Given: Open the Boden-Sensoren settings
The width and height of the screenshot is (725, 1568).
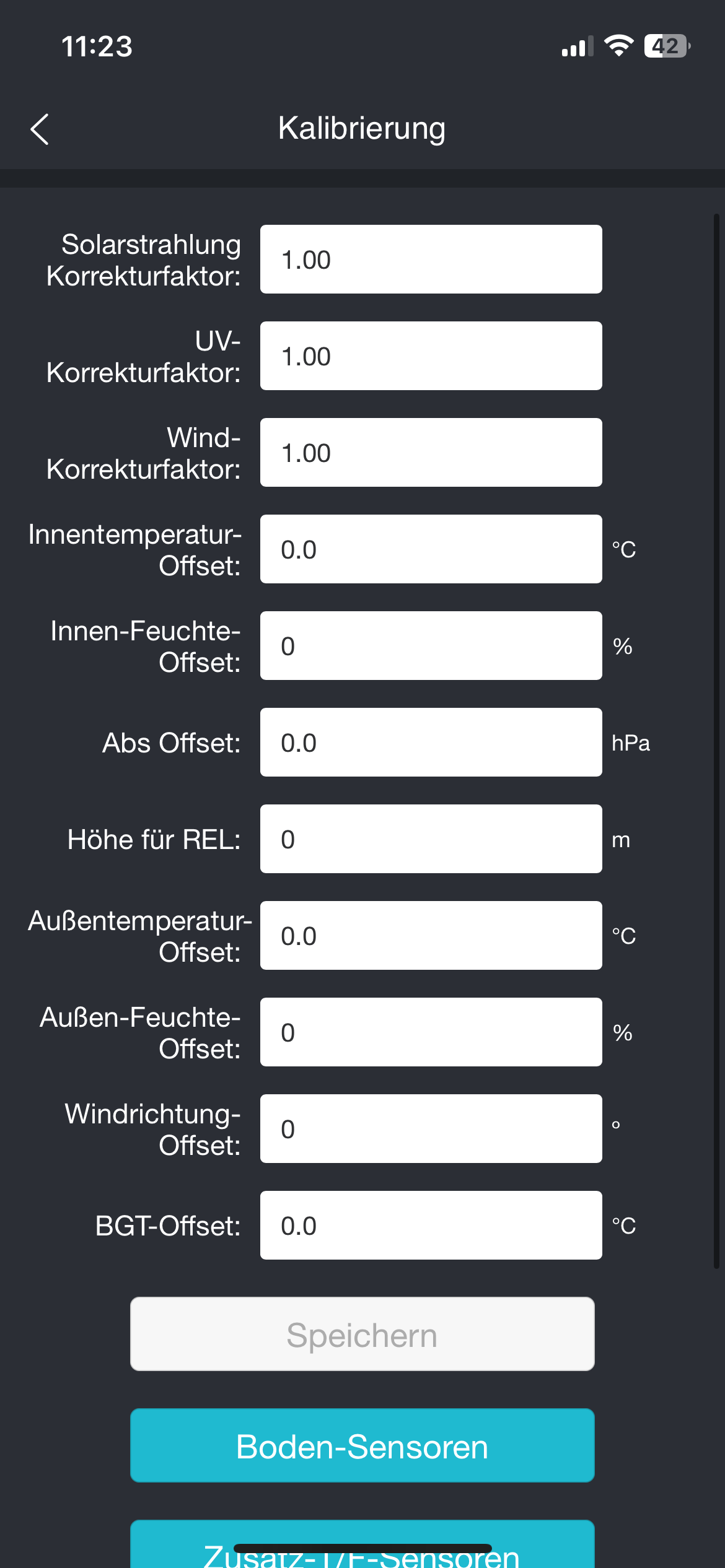Looking at the screenshot, I should tap(362, 1446).
